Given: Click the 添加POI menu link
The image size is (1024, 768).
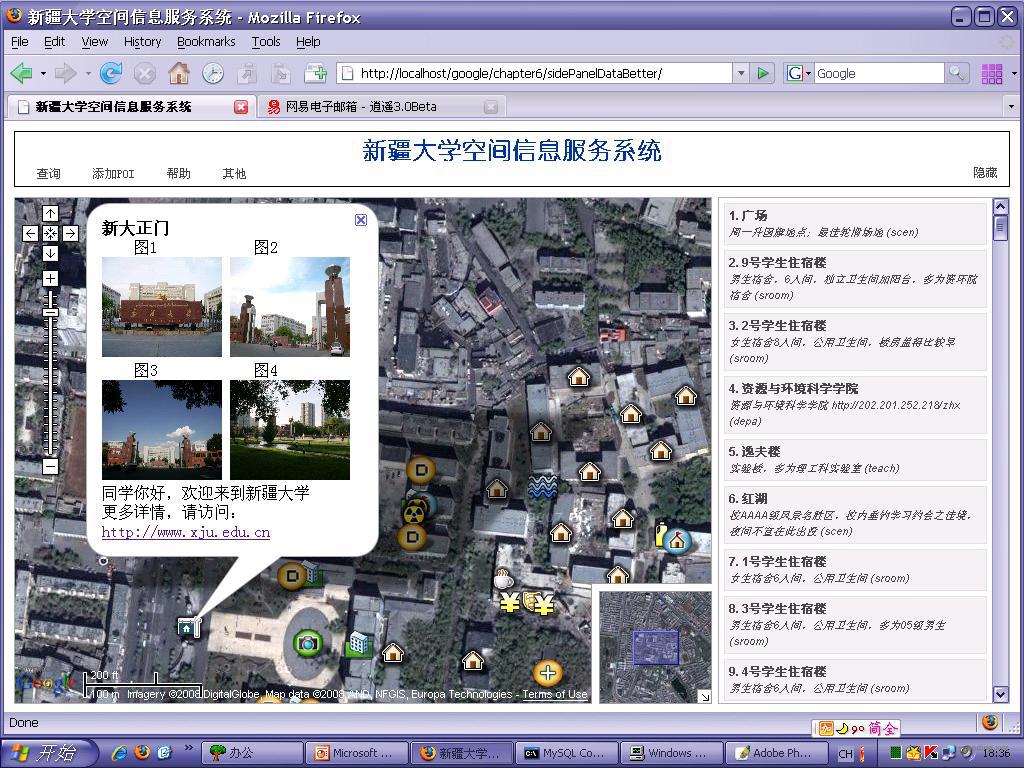Looking at the screenshot, I should (113, 173).
